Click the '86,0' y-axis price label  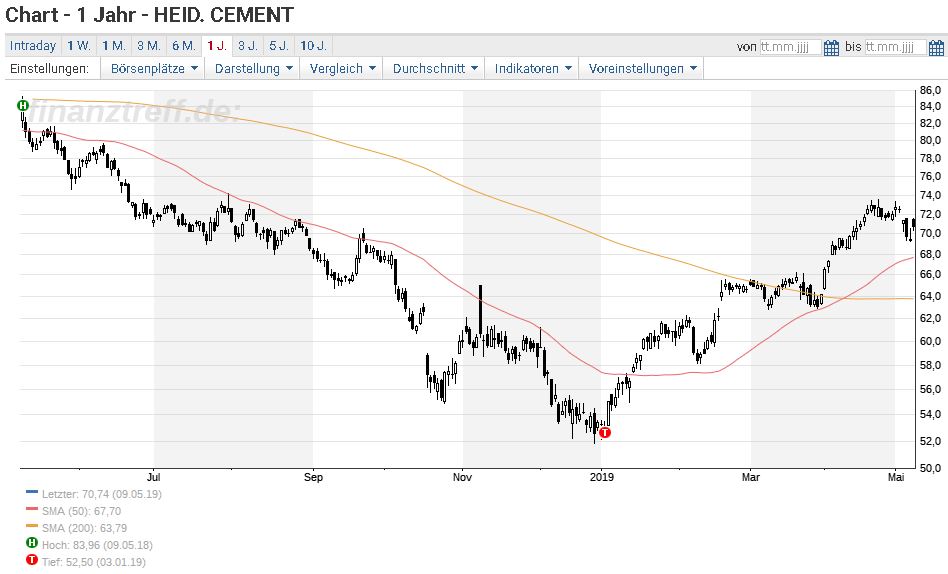click(x=930, y=91)
